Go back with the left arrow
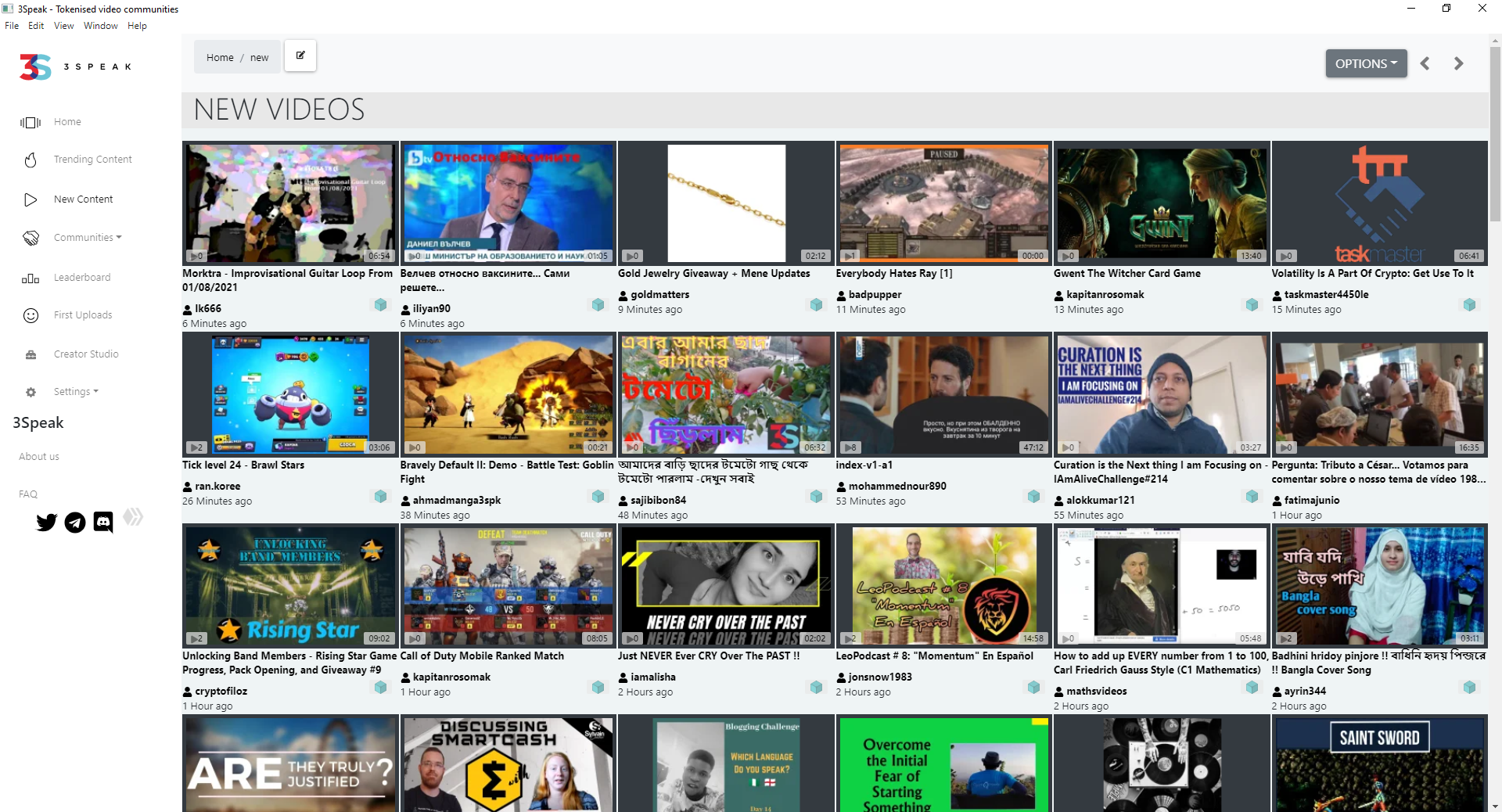 pos(1425,63)
